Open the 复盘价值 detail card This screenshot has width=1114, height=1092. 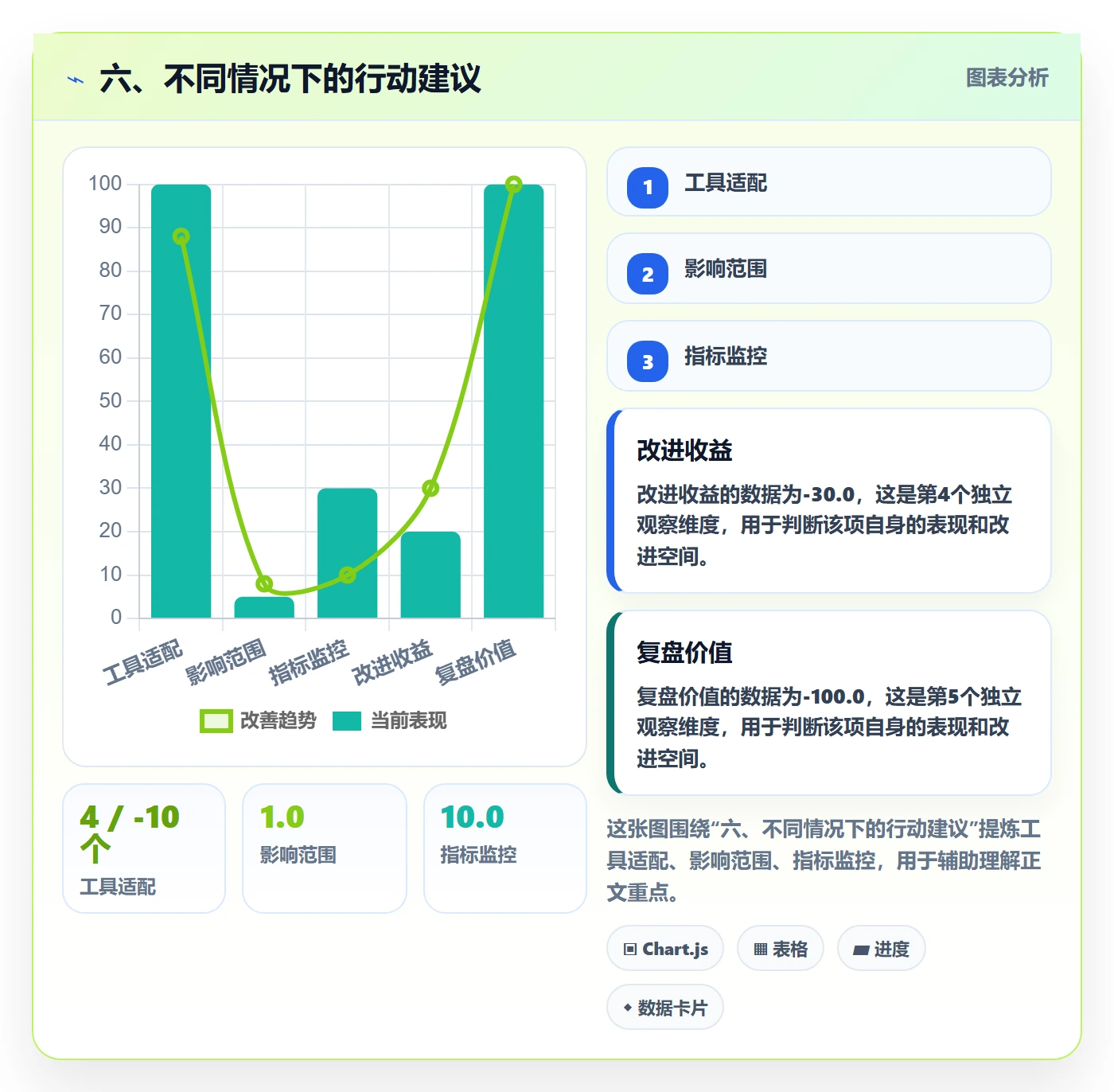point(829,703)
